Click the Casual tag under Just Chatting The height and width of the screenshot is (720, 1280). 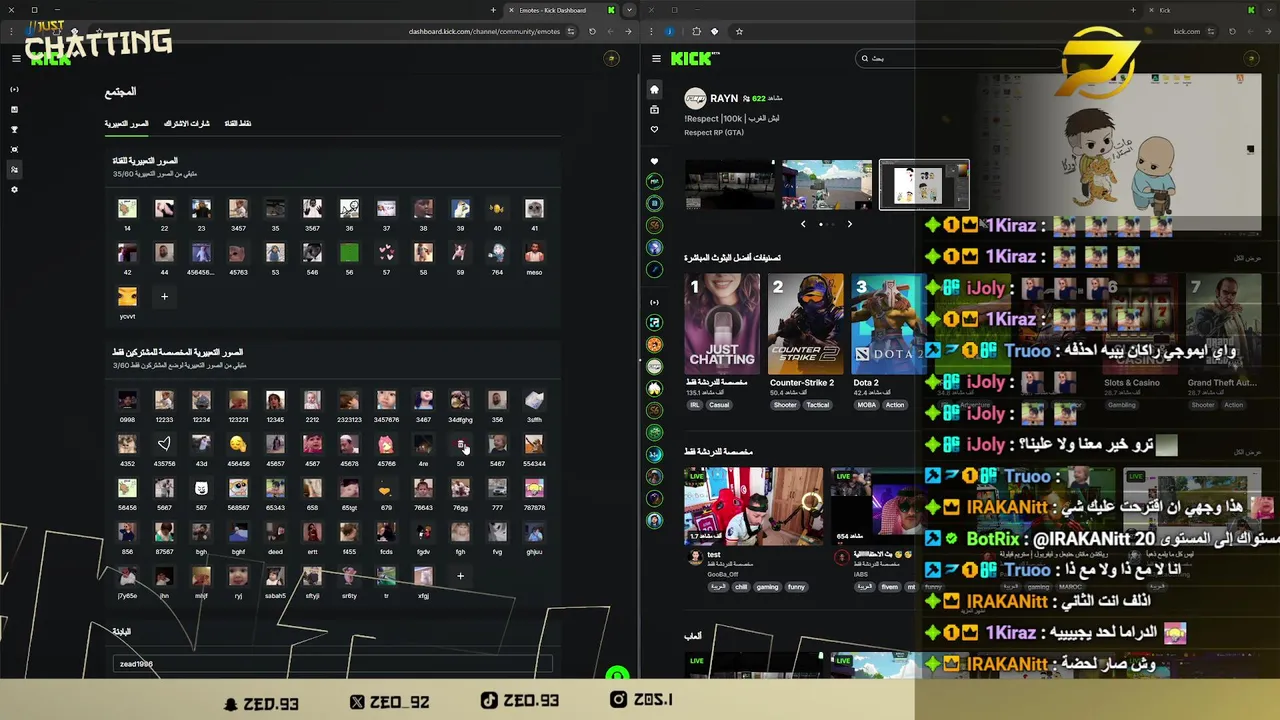tap(719, 405)
